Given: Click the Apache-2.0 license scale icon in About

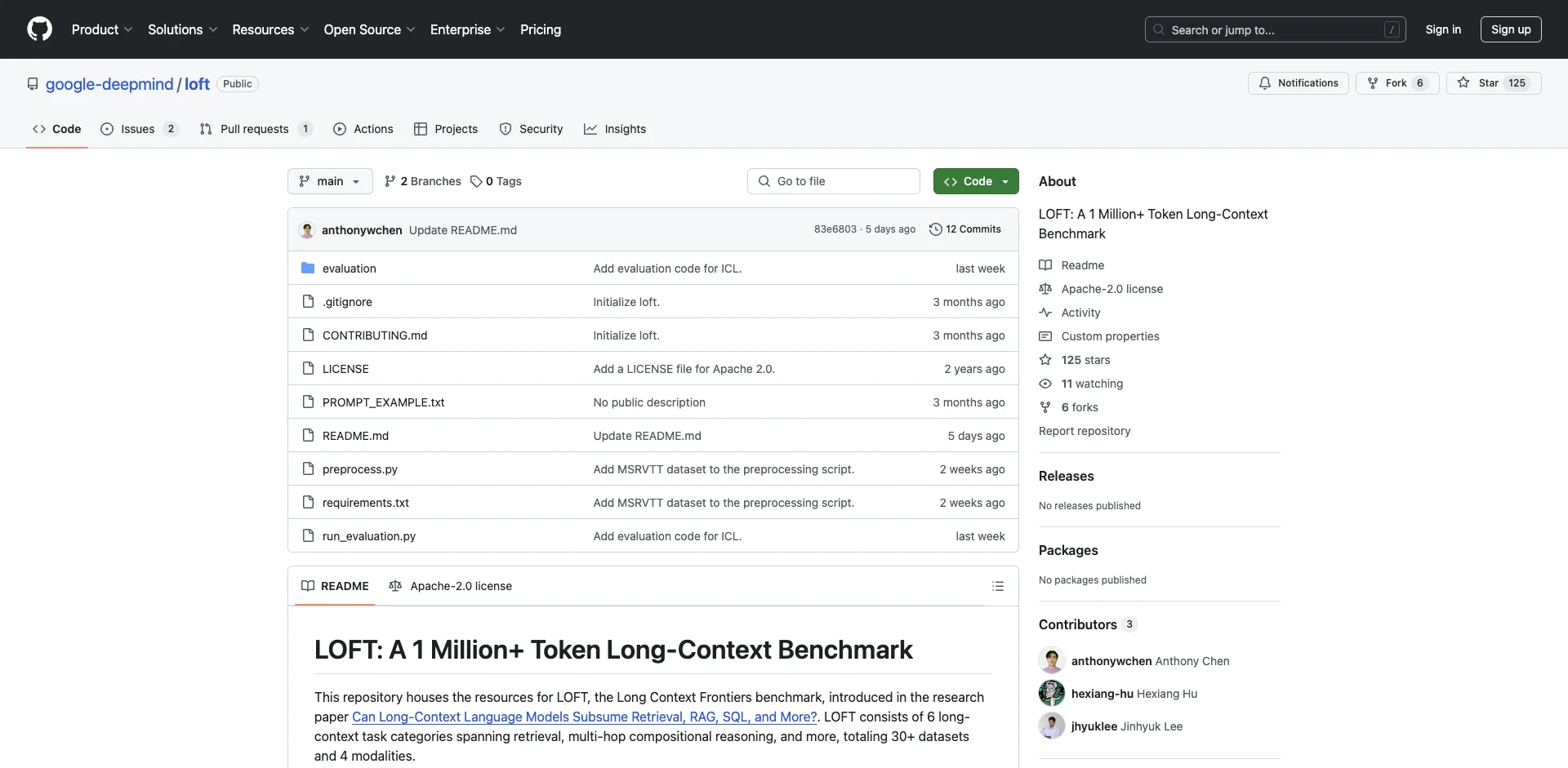Looking at the screenshot, I should point(1045,289).
